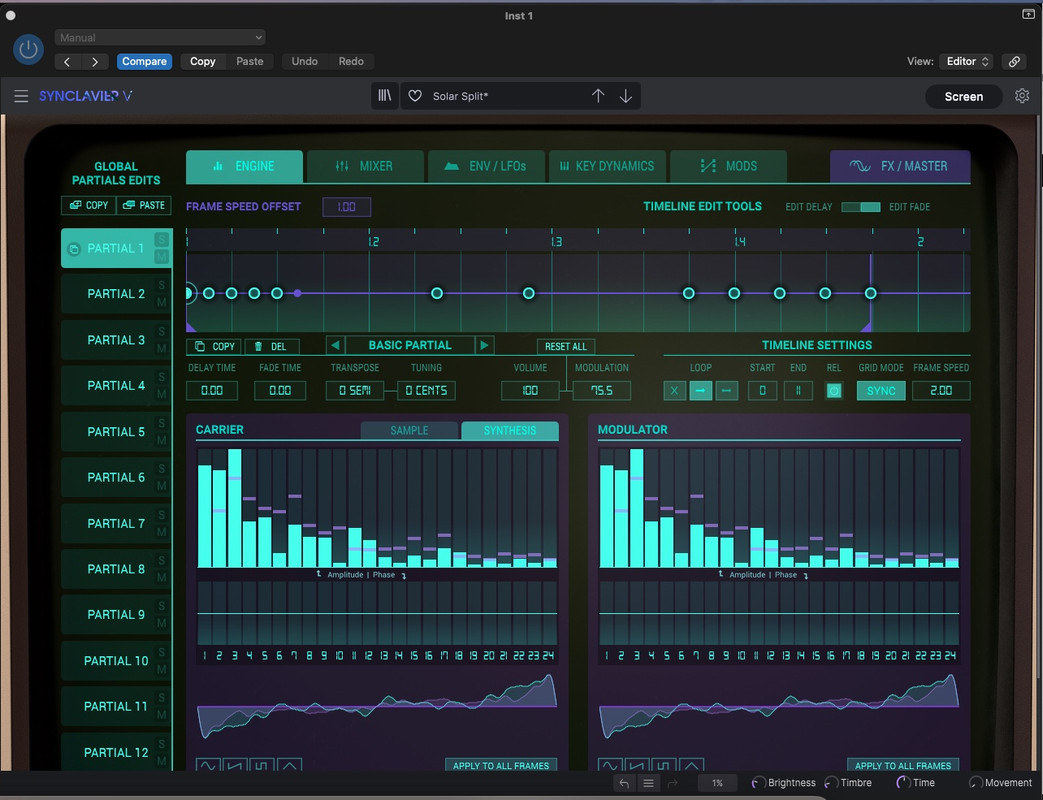Select forward loop mode arrow

[x=700, y=390]
